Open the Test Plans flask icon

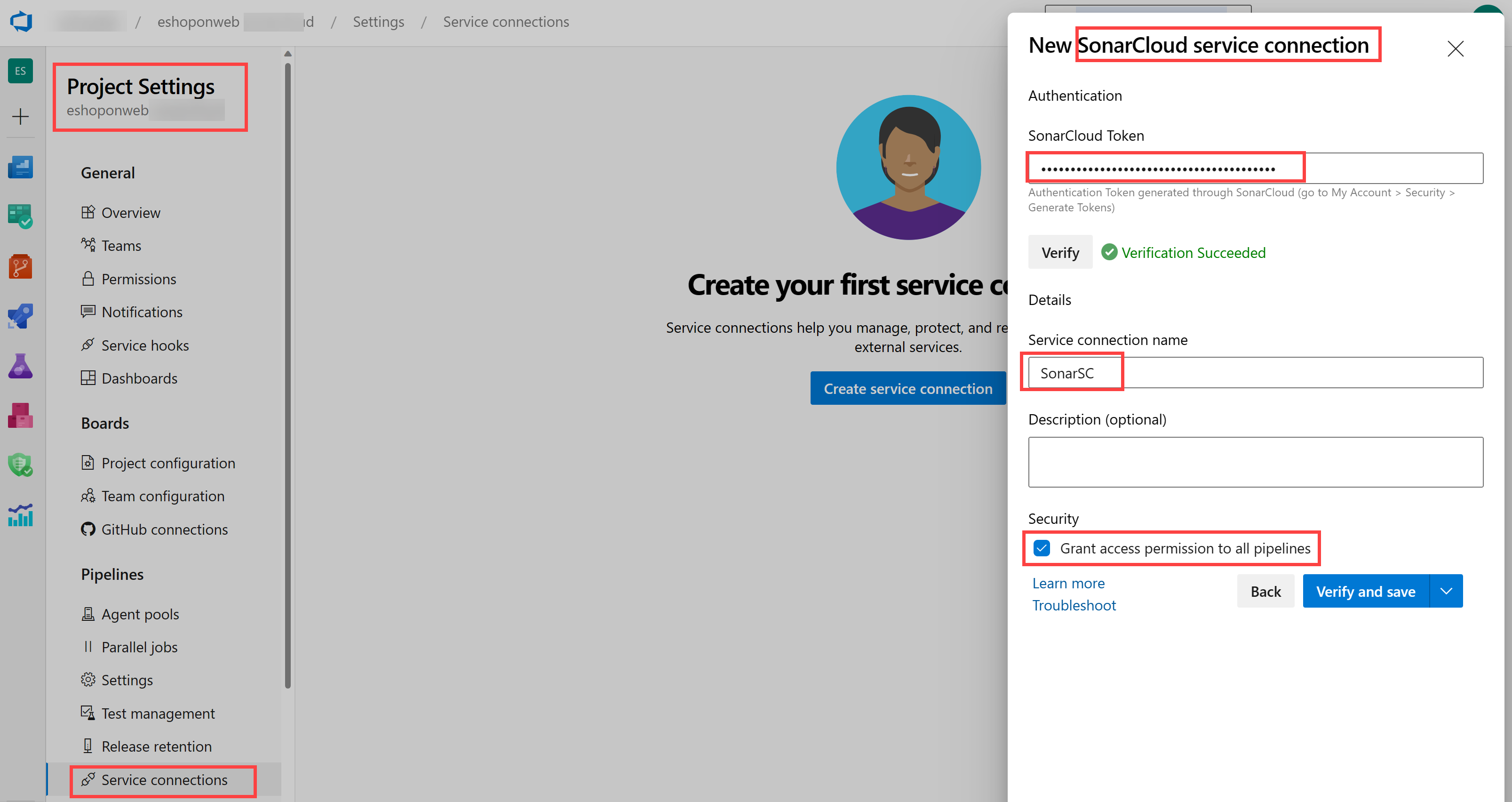[21, 366]
